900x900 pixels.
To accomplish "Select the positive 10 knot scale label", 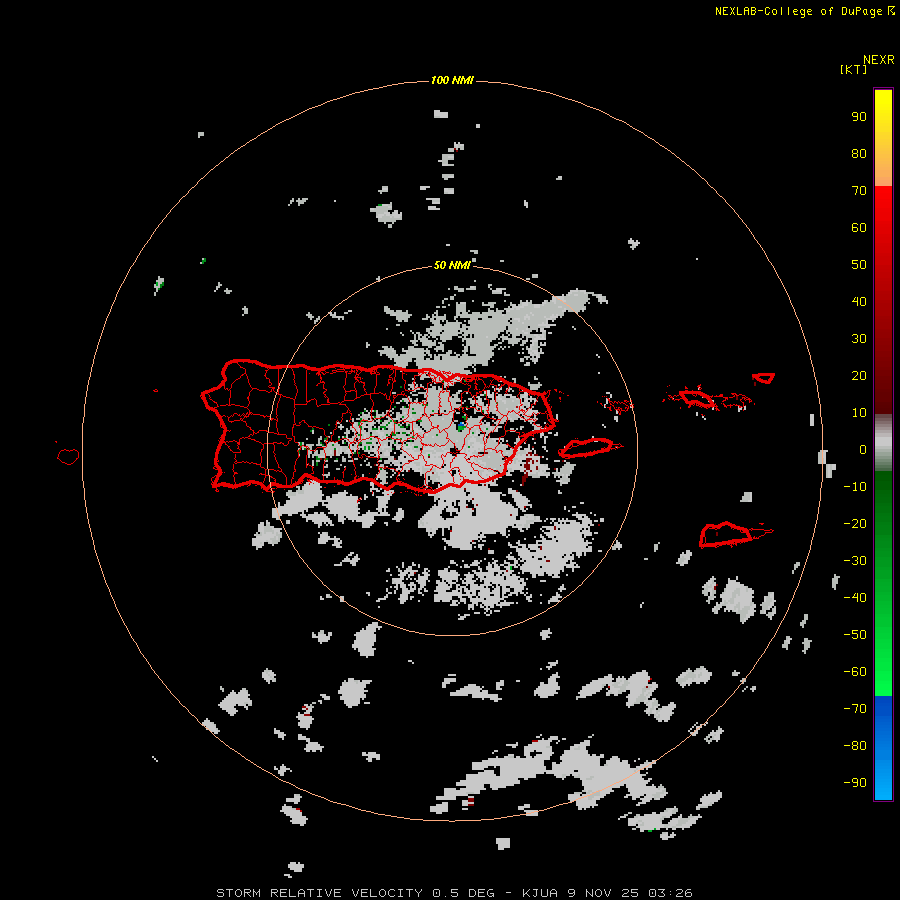I will coord(859,413).
